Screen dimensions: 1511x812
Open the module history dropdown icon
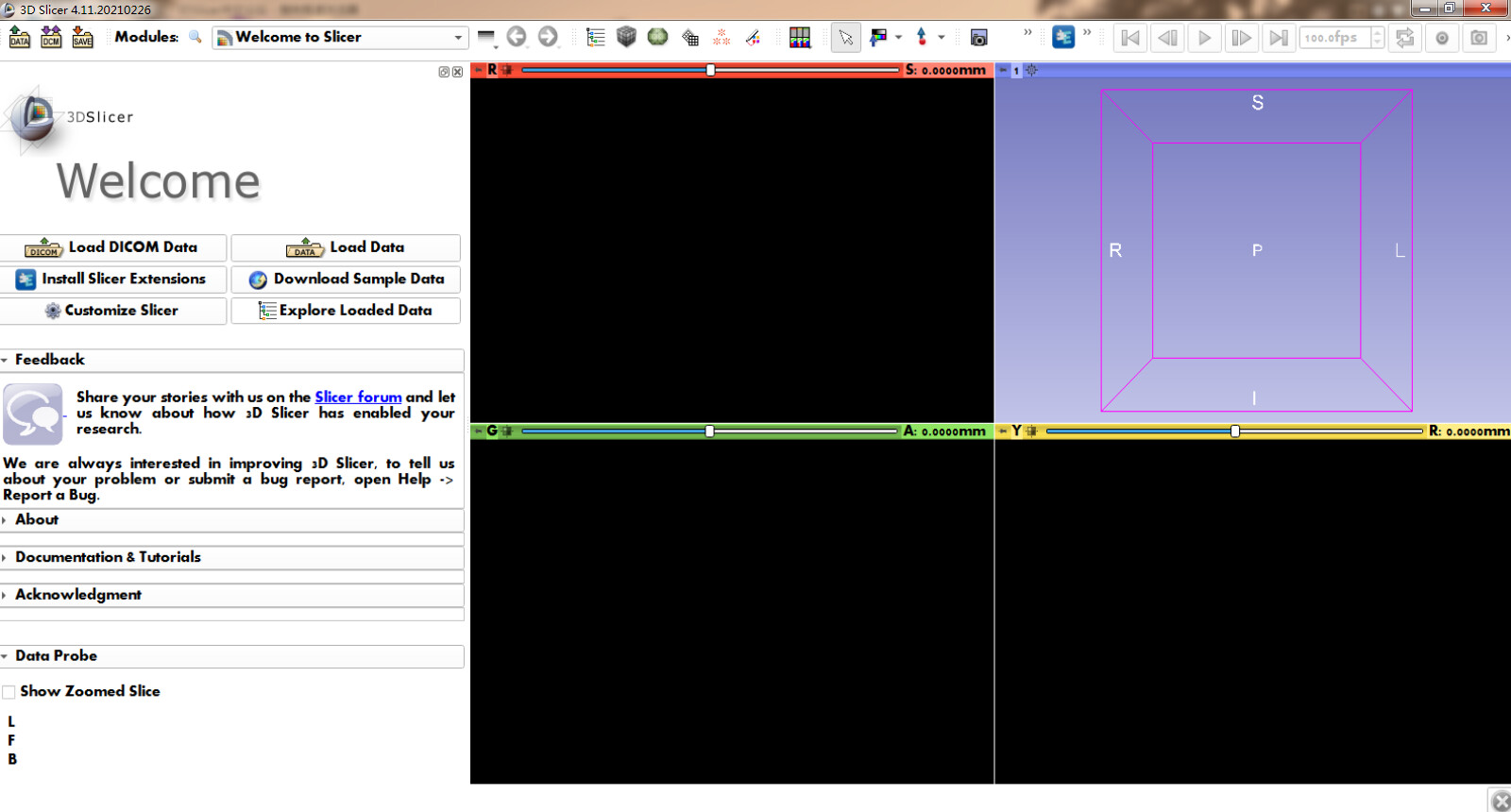pos(486,37)
